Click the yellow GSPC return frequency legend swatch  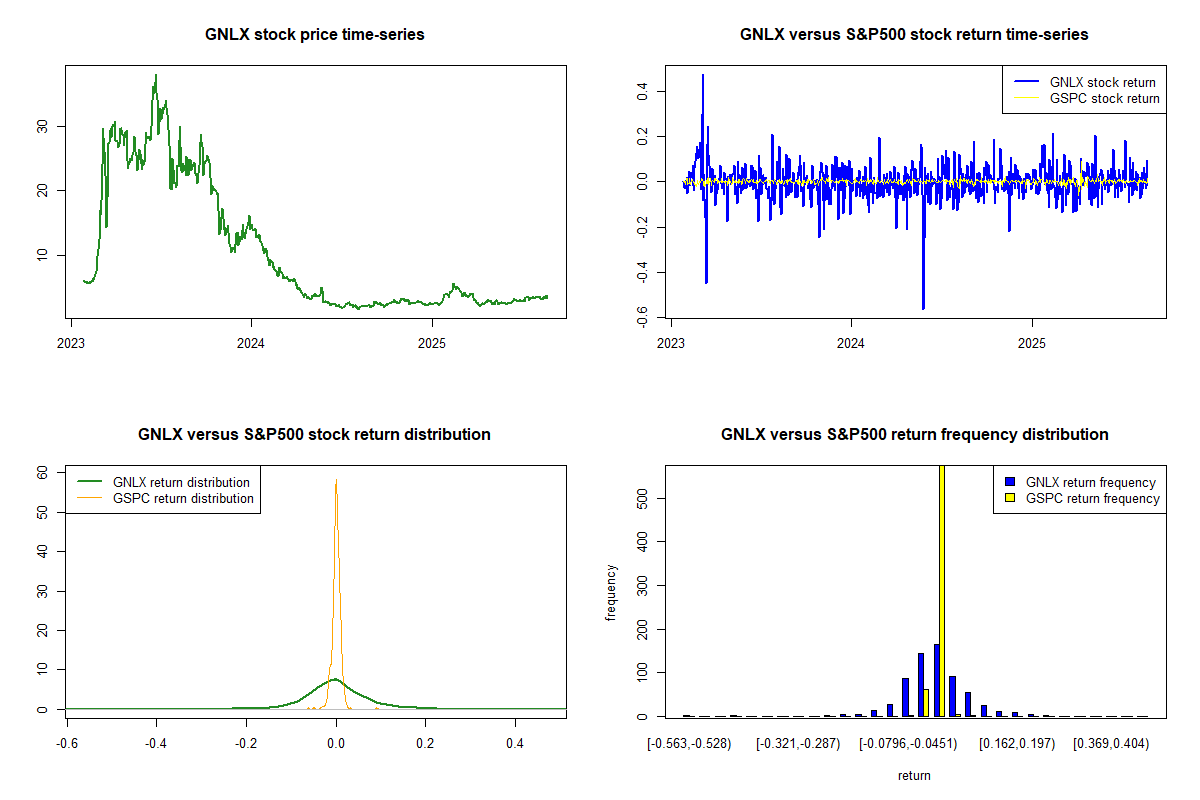(1011, 498)
